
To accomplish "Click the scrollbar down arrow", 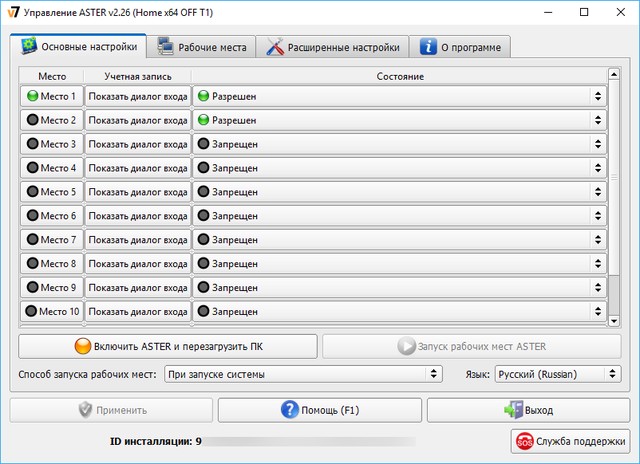I will pos(614,321).
